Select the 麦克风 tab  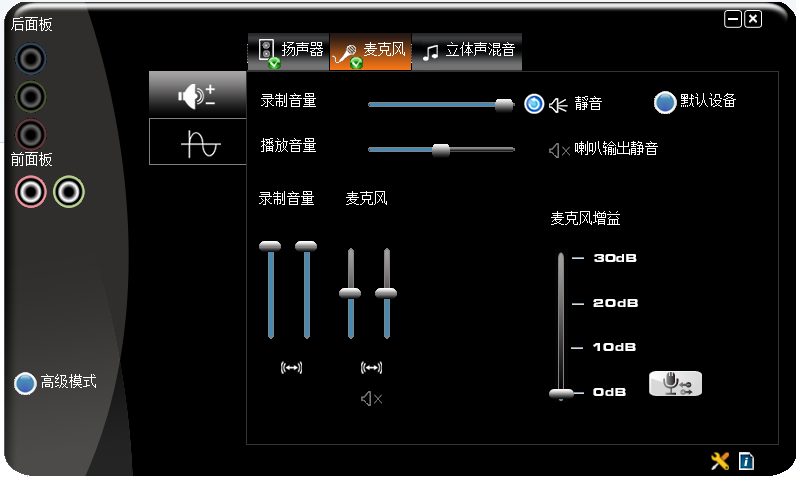371,51
